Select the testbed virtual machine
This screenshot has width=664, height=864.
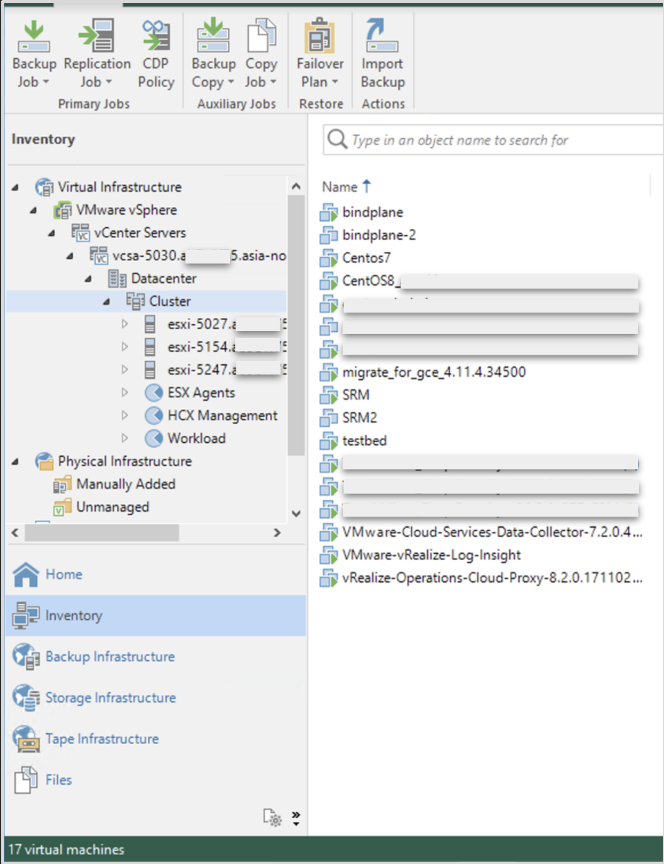pos(364,441)
